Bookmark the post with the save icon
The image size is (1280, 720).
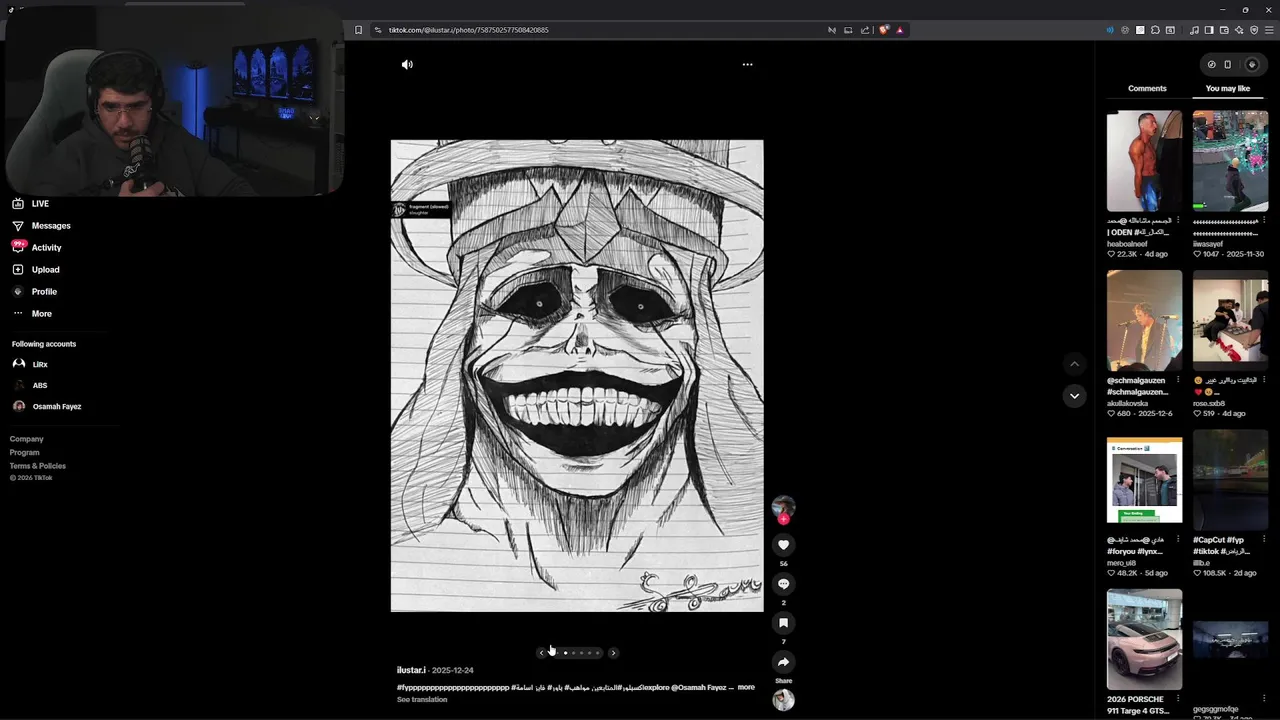(x=783, y=622)
